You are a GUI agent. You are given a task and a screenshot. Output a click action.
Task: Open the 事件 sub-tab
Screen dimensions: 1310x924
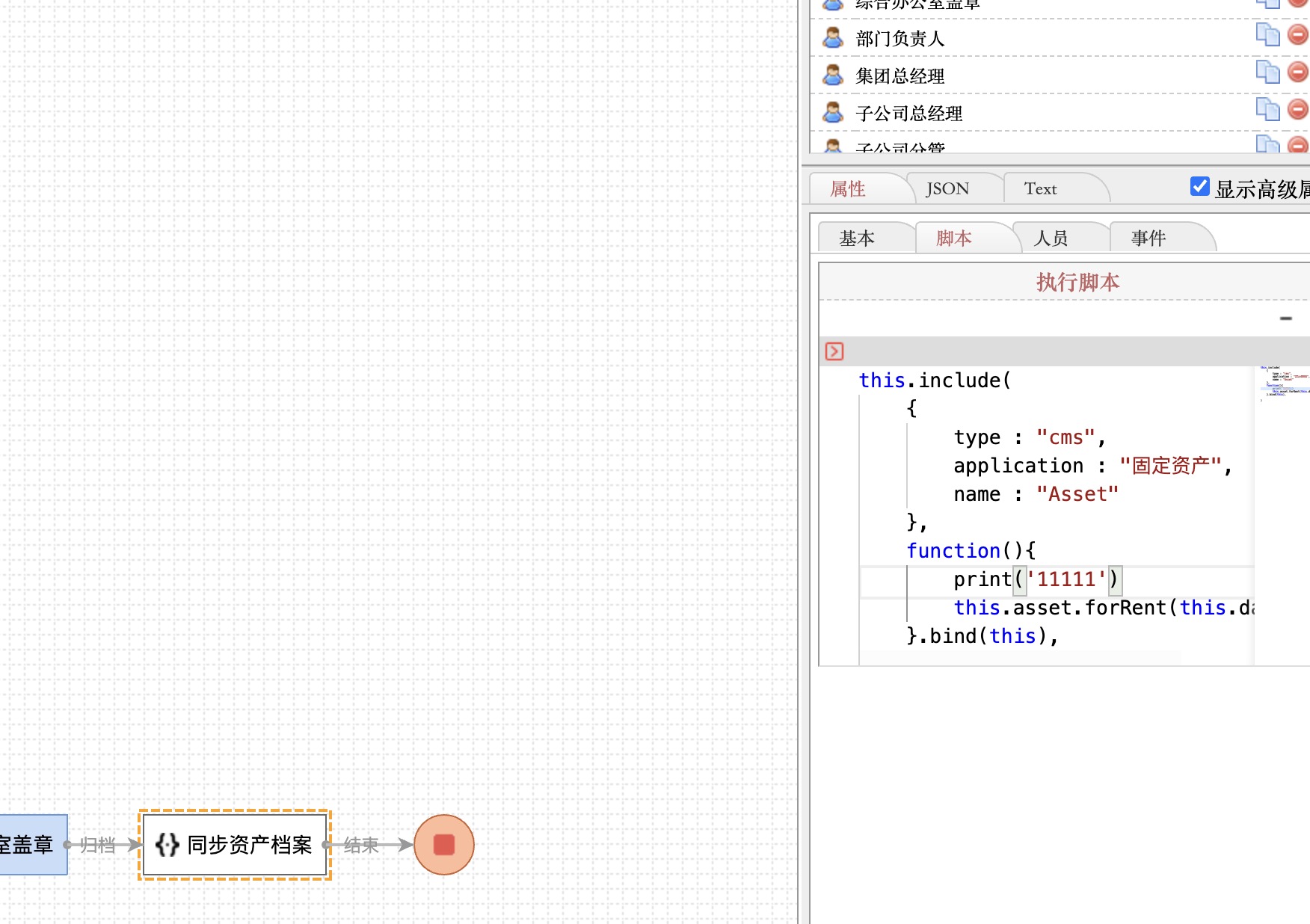pyautogui.click(x=1148, y=238)
